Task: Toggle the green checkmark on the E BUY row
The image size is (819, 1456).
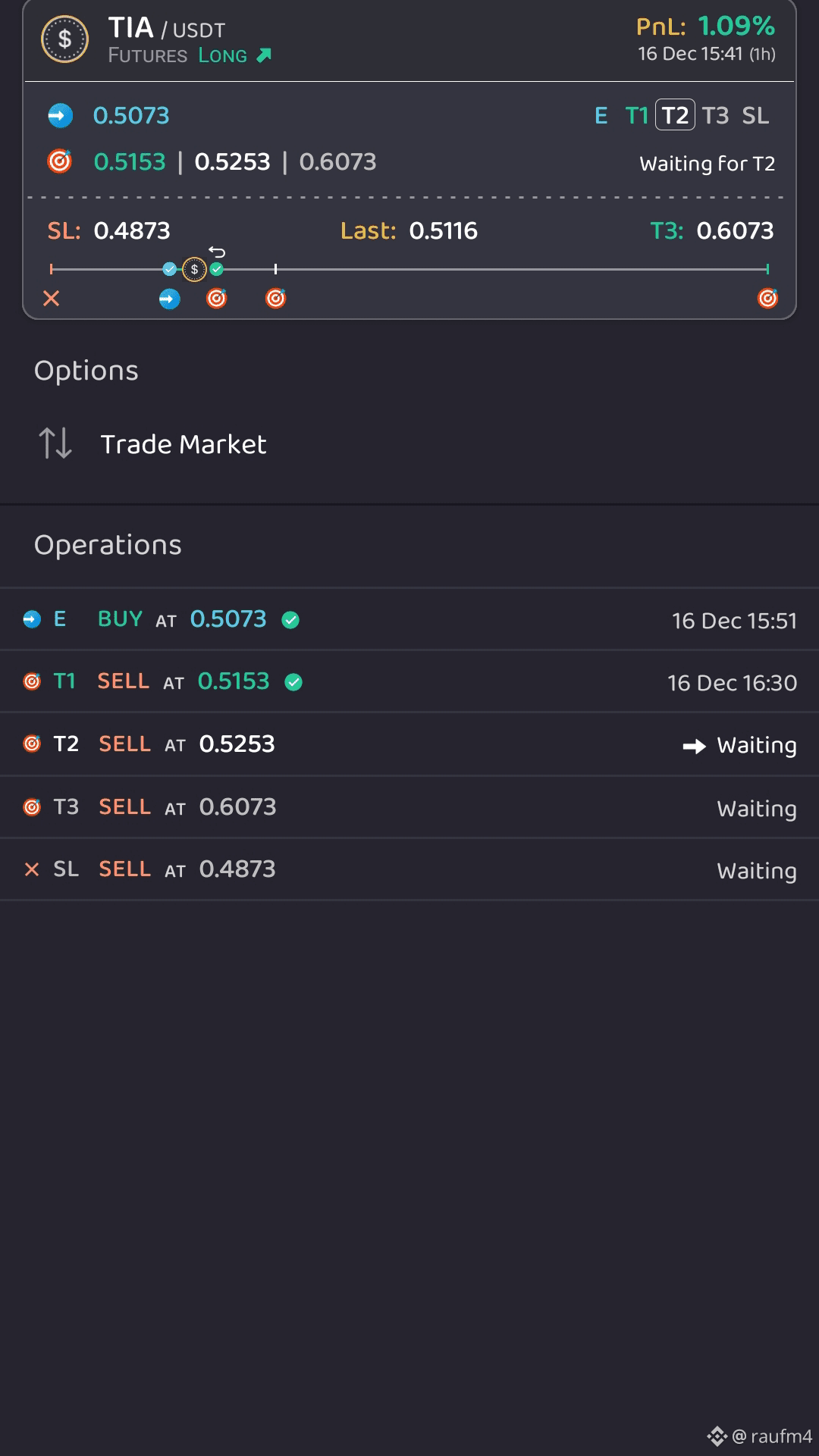Action: [x=290, y=619]
